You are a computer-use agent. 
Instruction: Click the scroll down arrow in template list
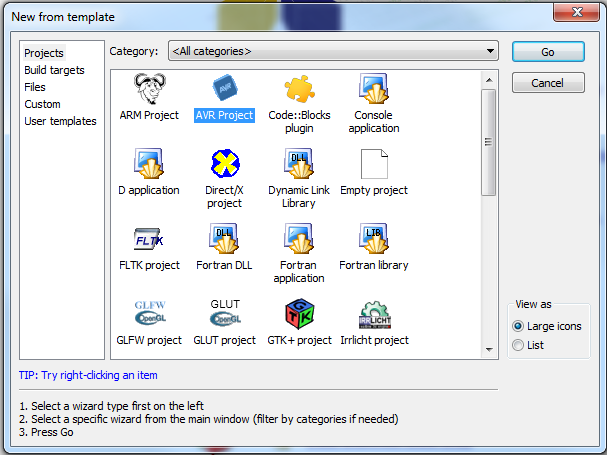[x=489, y=350]
